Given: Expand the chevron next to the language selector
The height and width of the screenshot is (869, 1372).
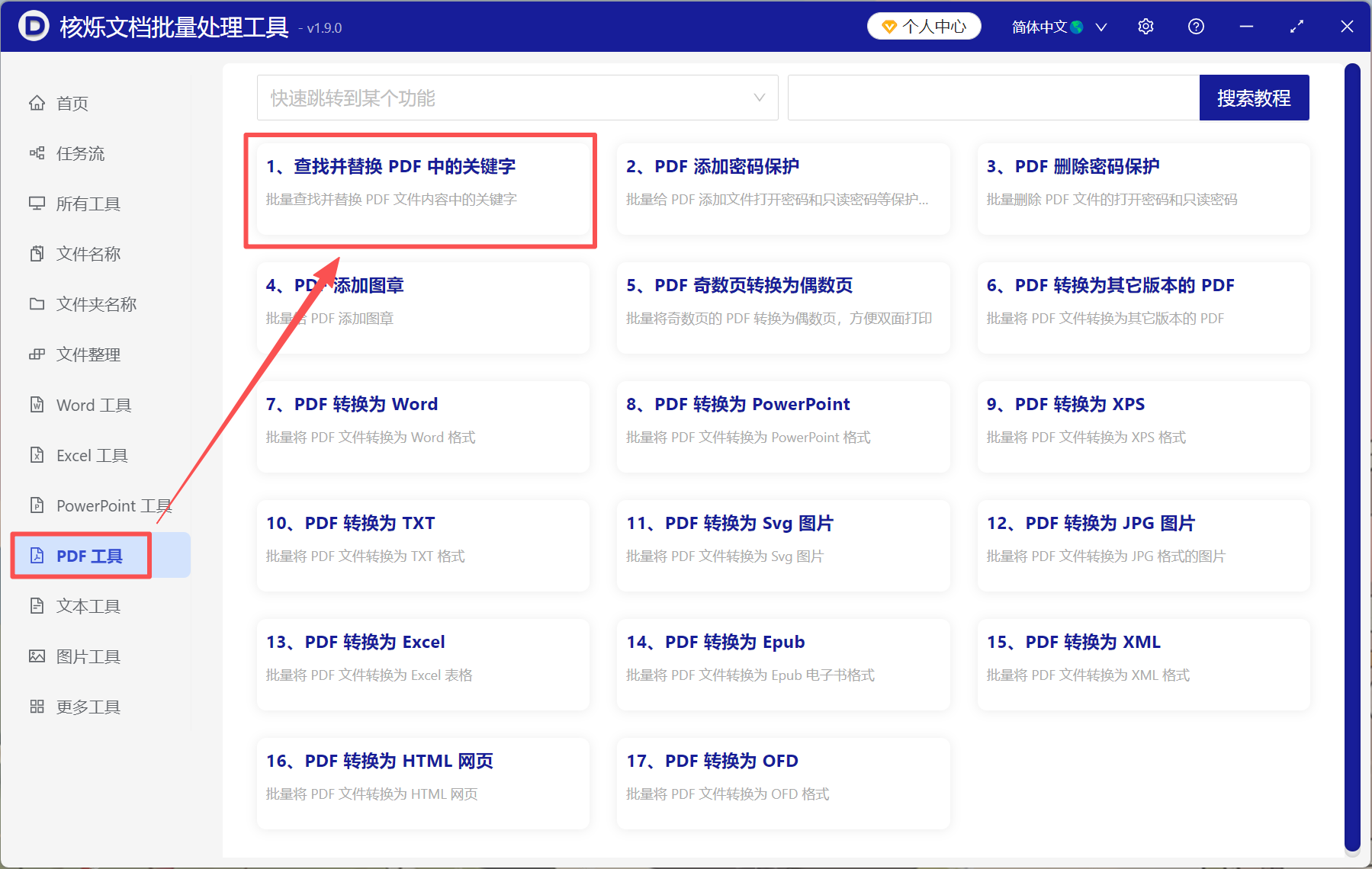Looking at the screenshot, I should point(1101,27).
